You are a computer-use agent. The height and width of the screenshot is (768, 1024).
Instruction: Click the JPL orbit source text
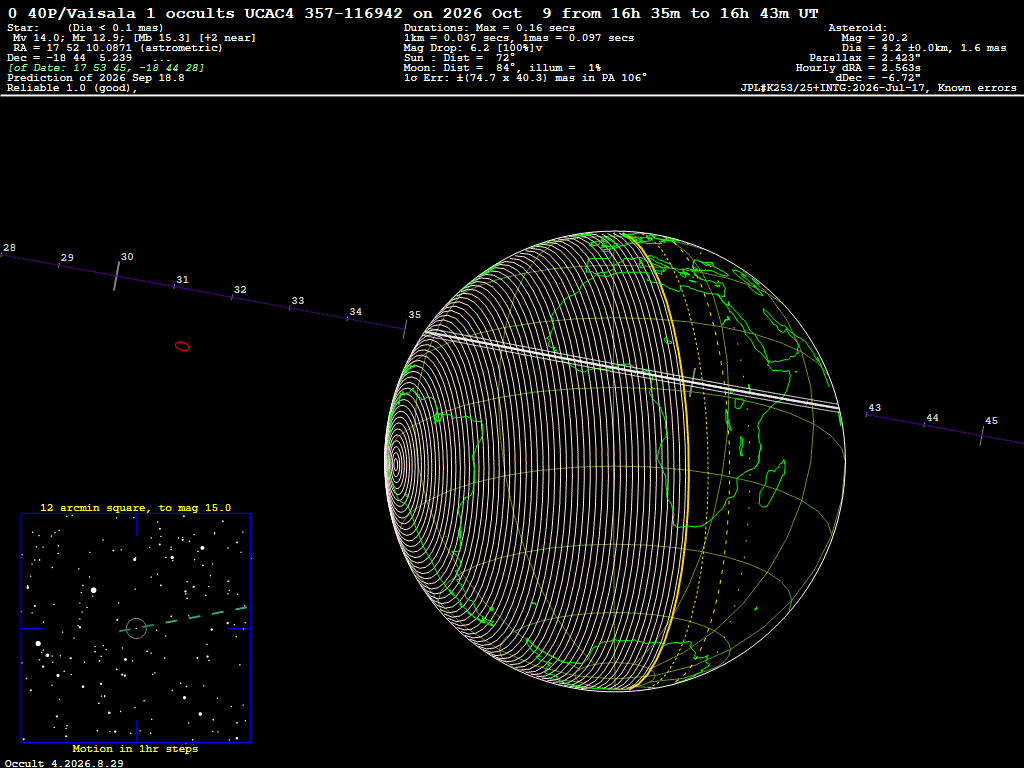(x=878, y=88)
